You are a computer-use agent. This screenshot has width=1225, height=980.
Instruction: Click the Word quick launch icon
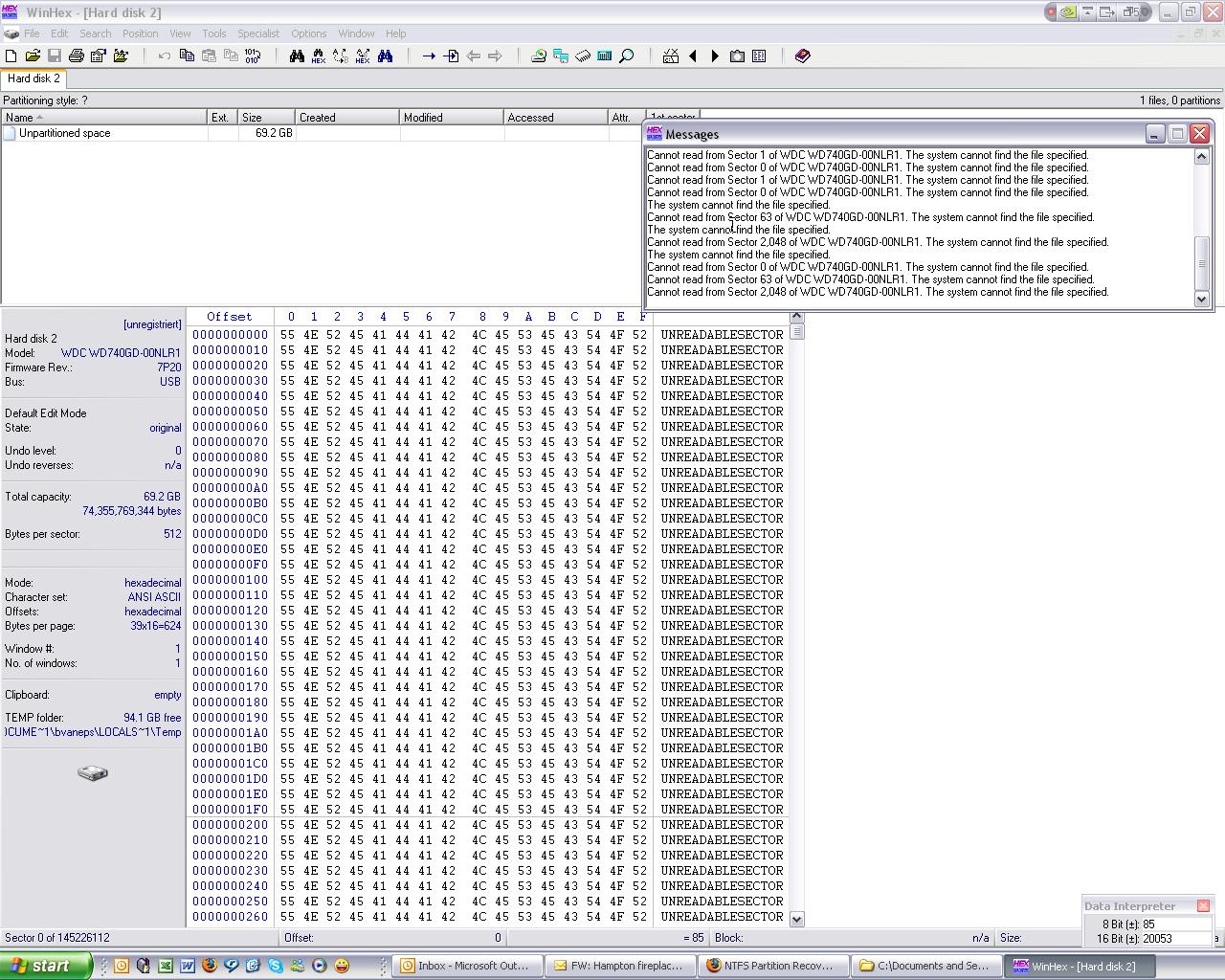tap(187, 966)
